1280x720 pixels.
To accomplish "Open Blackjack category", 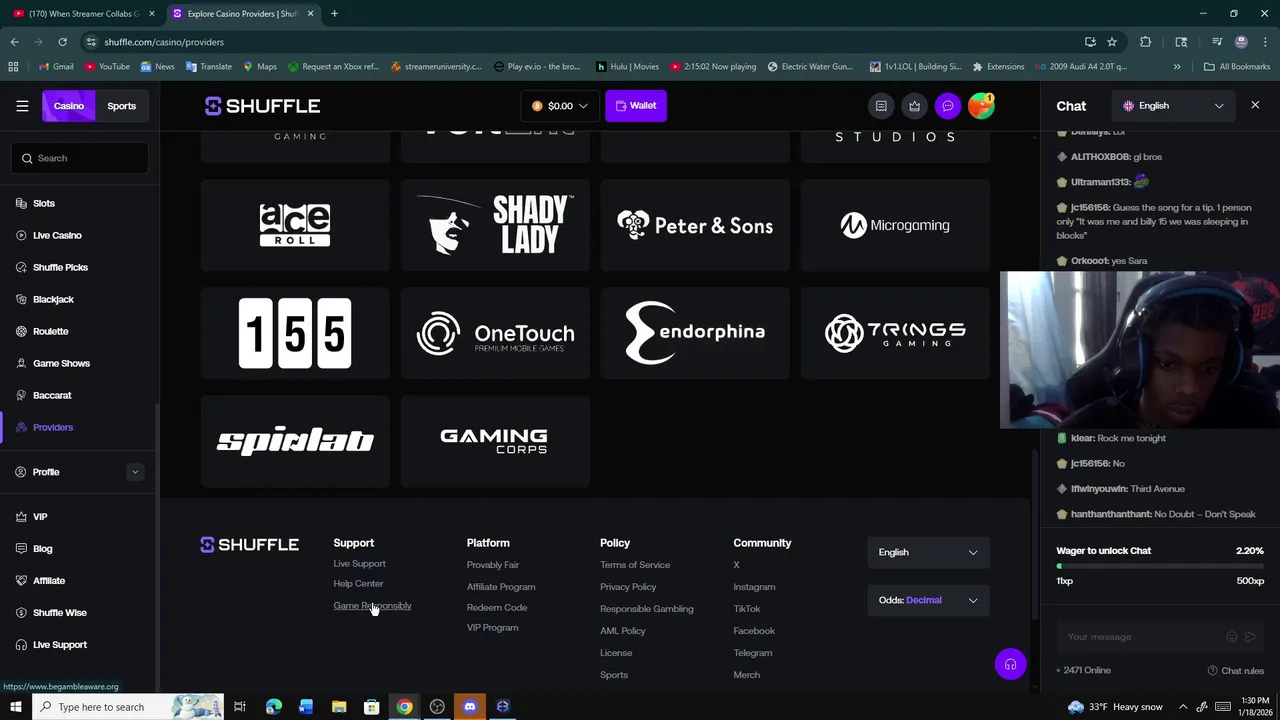I will pyautogui.click(x=53, y=299).
